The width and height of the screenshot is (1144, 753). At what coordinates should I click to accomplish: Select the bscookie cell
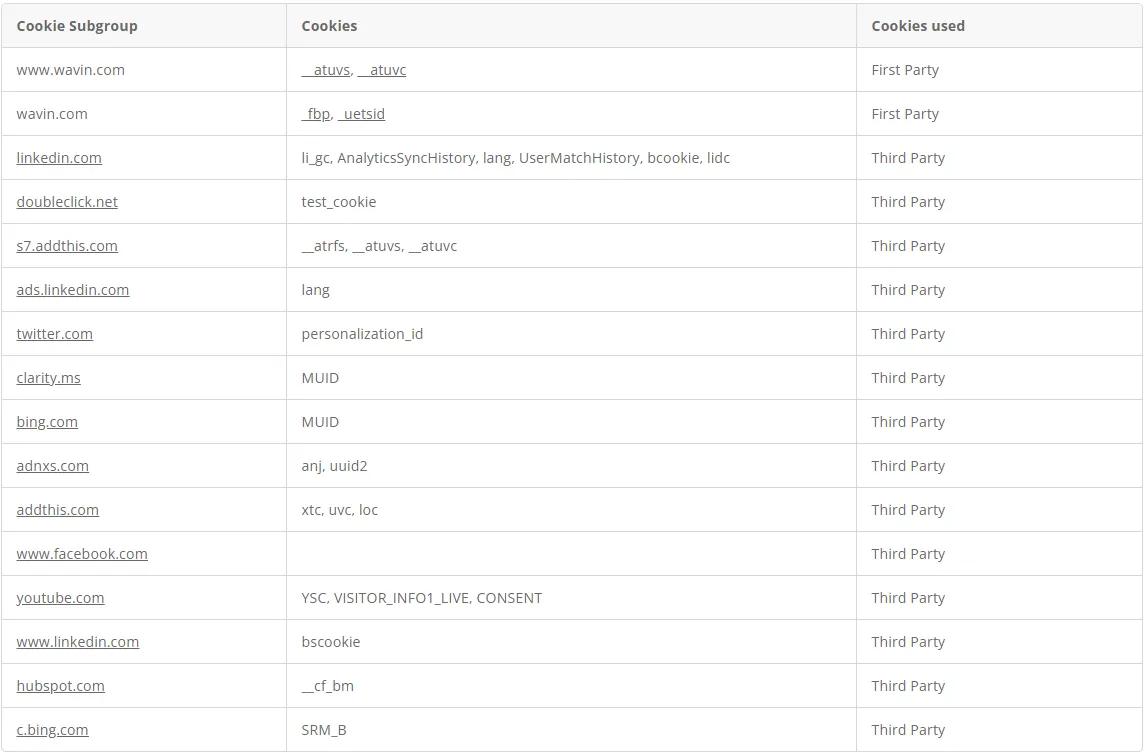point(571,642)
